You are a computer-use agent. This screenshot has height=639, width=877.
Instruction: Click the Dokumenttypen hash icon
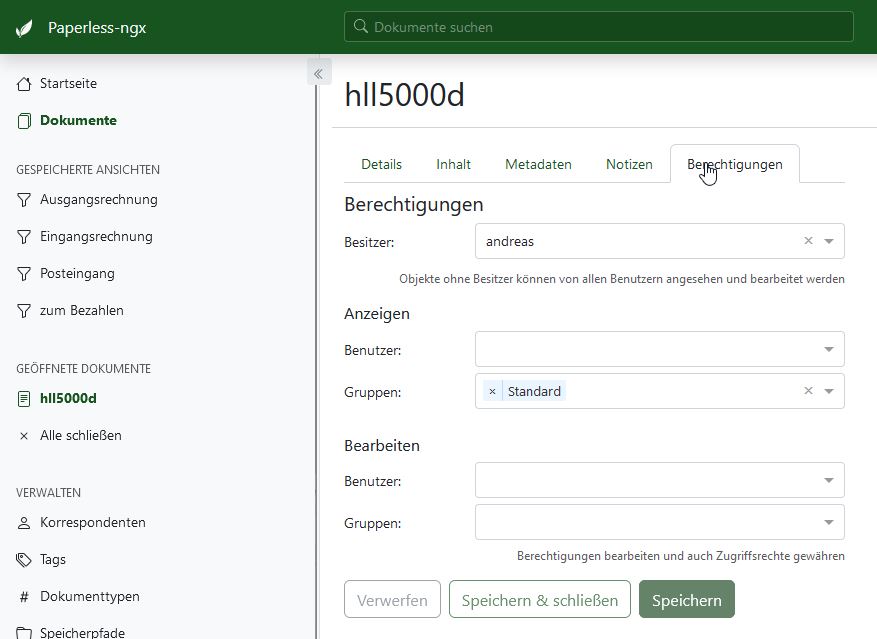[24, 597]
